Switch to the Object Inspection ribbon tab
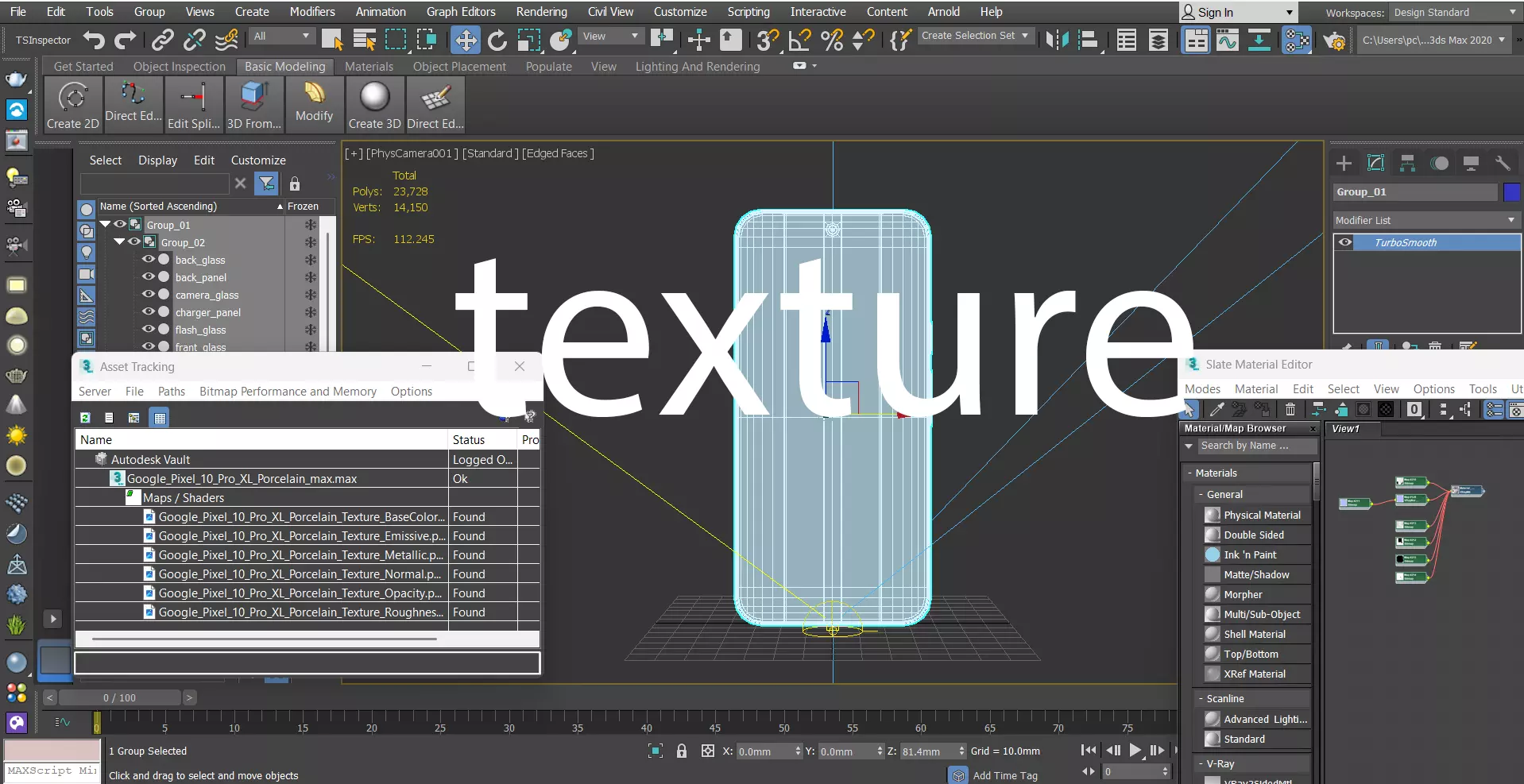Image resolution: width=1524 pixels, height=784 pixels. click(x=180, y=67)
